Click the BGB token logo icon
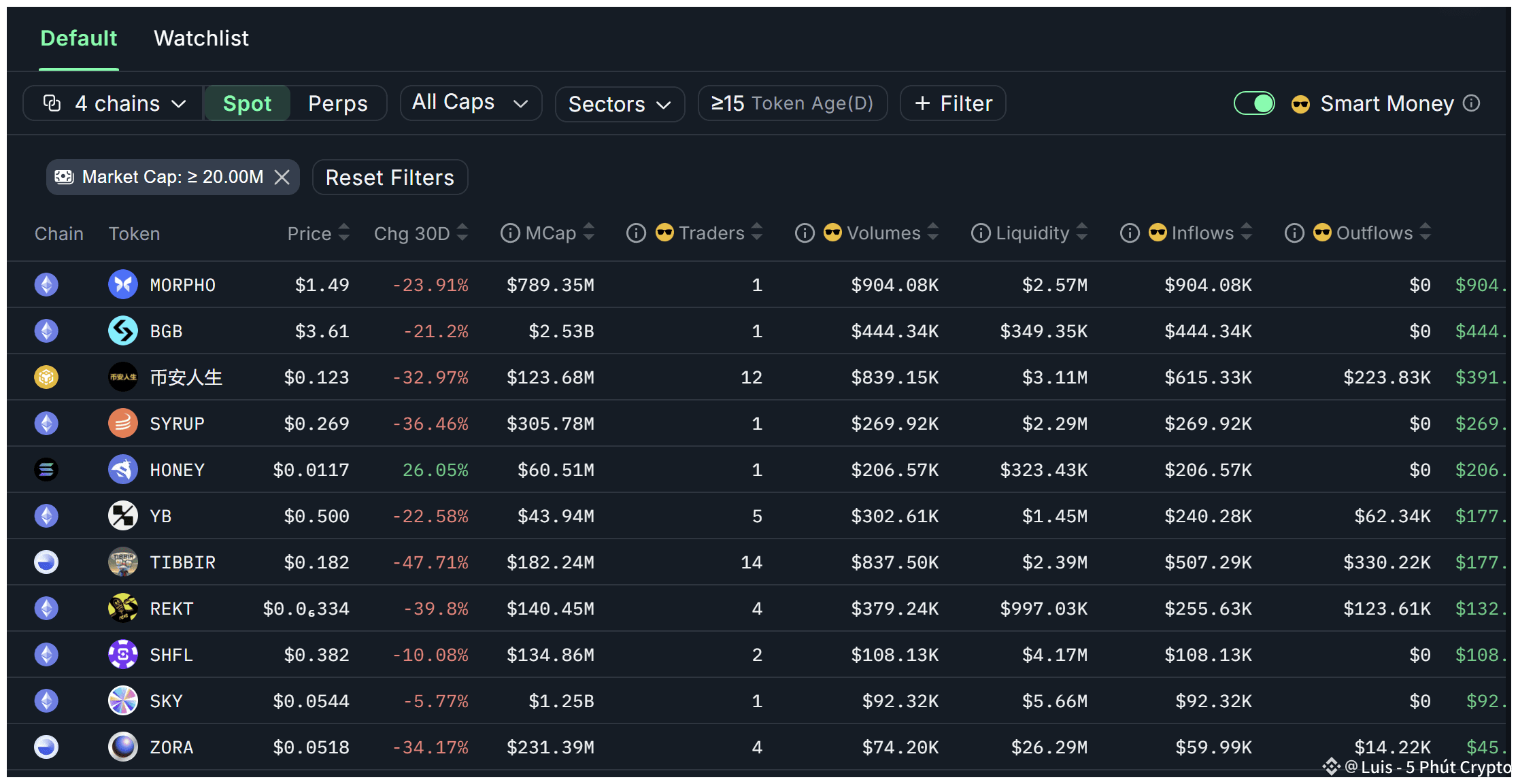The width and height of the screenshot is (1518, 784). 123,330
